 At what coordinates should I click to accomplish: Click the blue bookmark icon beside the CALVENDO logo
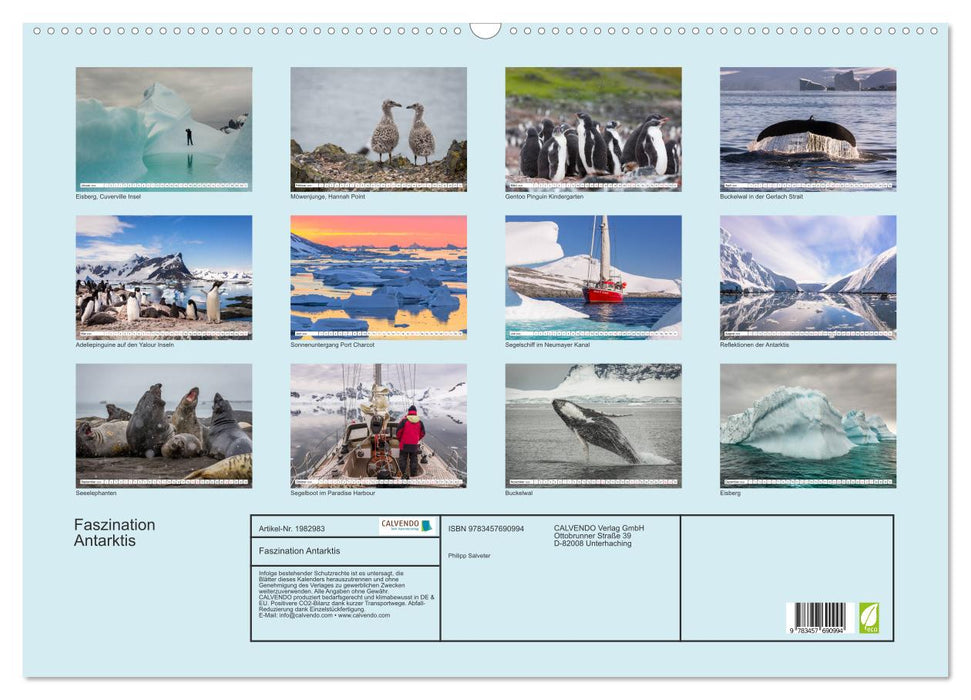[x=428, y=523]
